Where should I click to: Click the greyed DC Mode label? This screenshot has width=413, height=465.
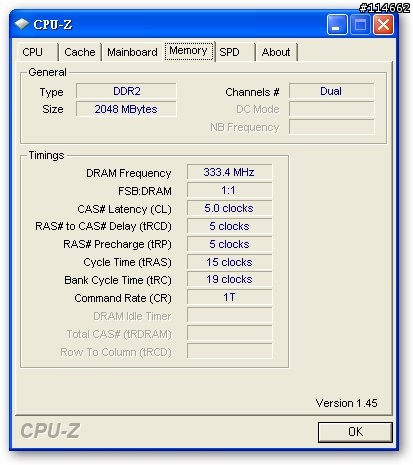pos(258,109)
